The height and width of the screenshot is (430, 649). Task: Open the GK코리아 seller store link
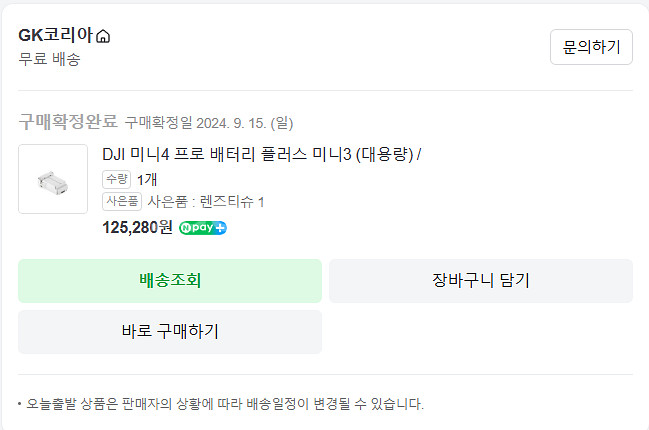(x=56, y=36)
